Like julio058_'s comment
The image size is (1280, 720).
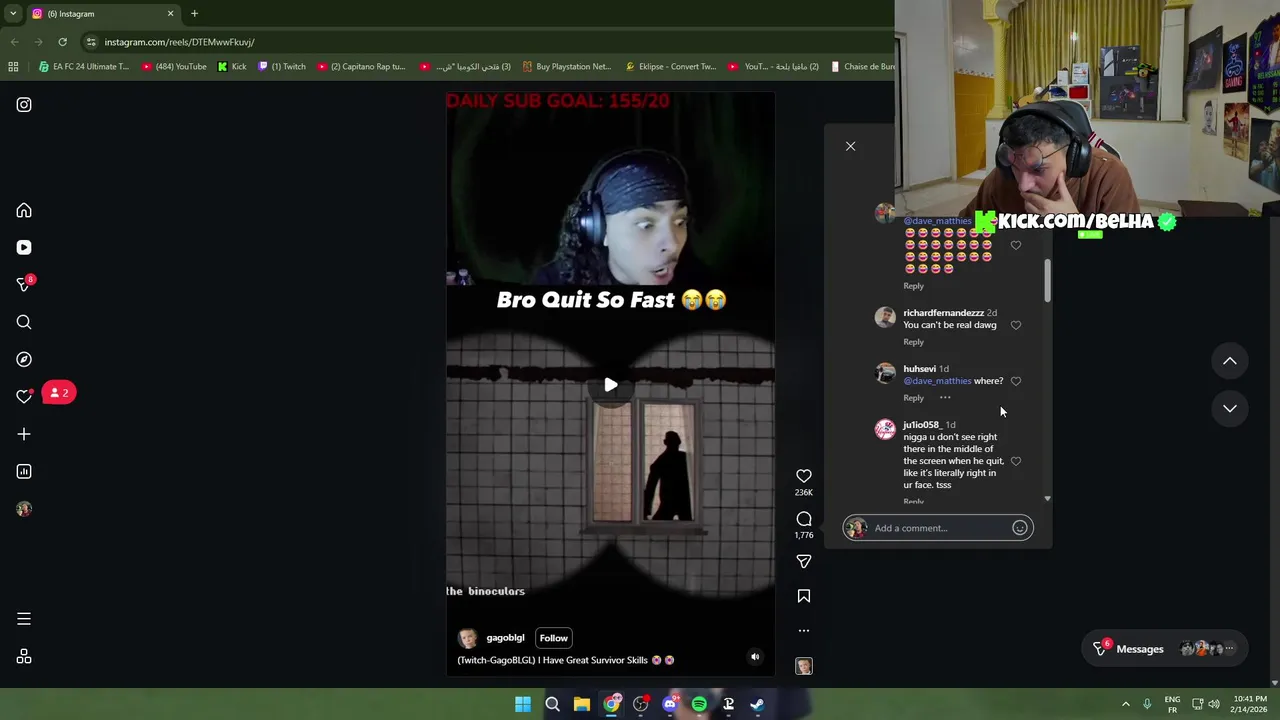click(1016, 461)
